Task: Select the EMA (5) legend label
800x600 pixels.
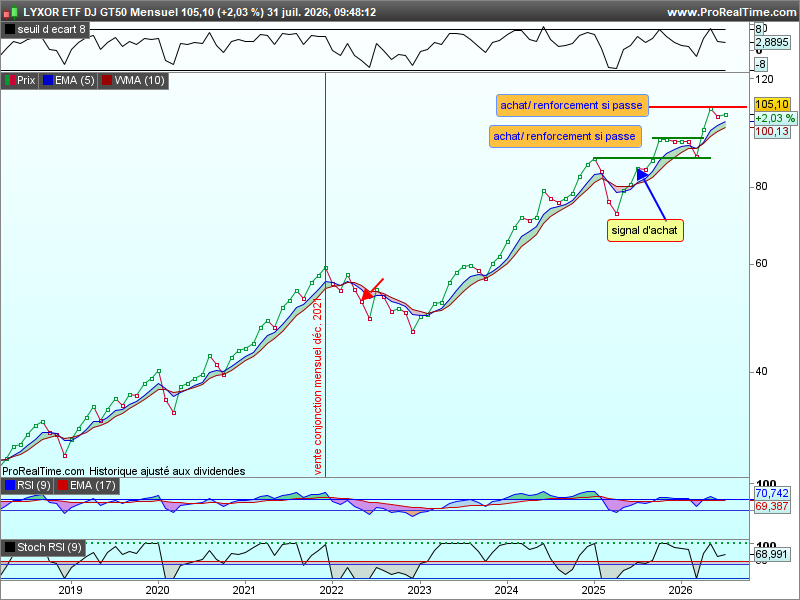Action: tap(74, 81)
